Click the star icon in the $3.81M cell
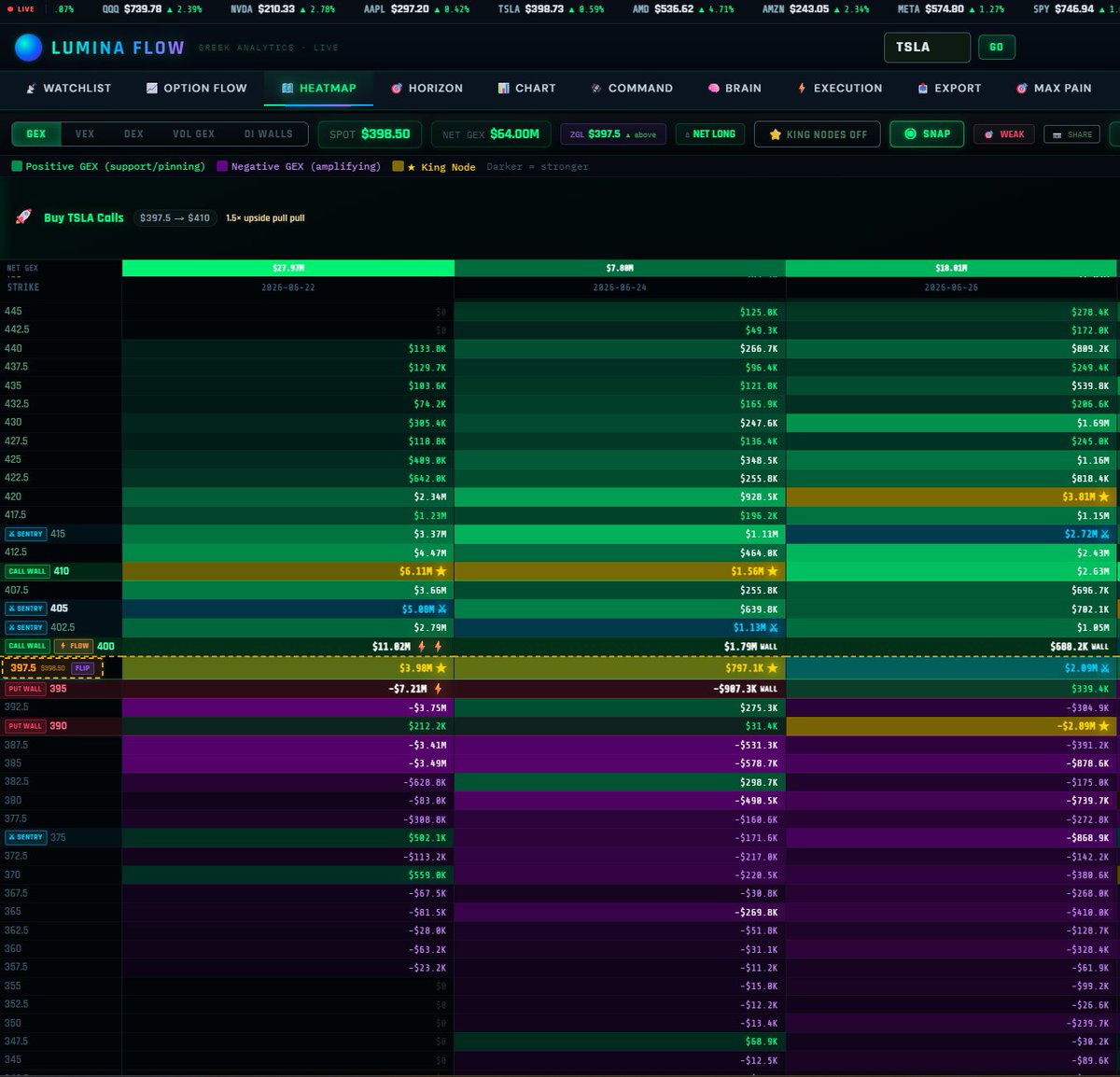 tap(1105, 497)
